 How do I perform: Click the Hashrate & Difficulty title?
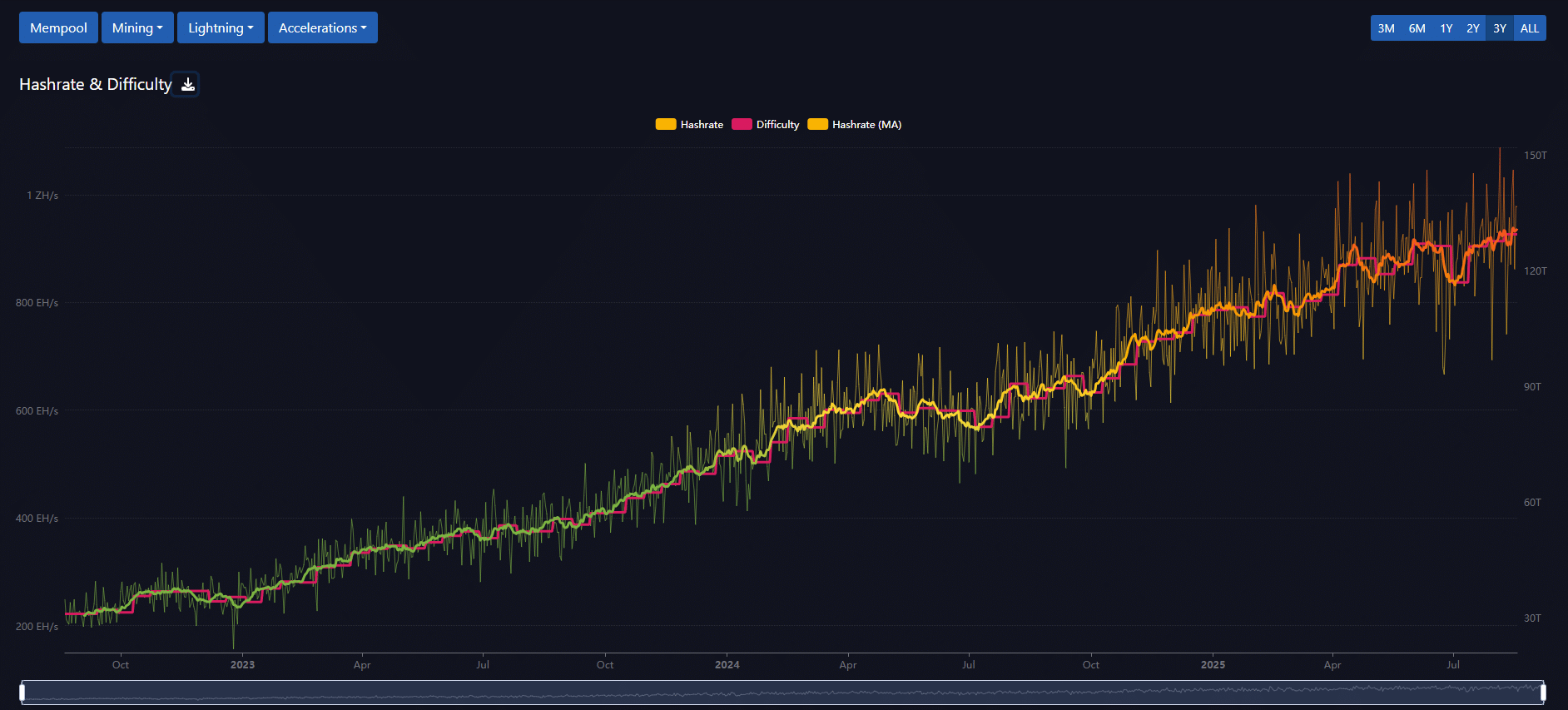(x=96, y=84)
